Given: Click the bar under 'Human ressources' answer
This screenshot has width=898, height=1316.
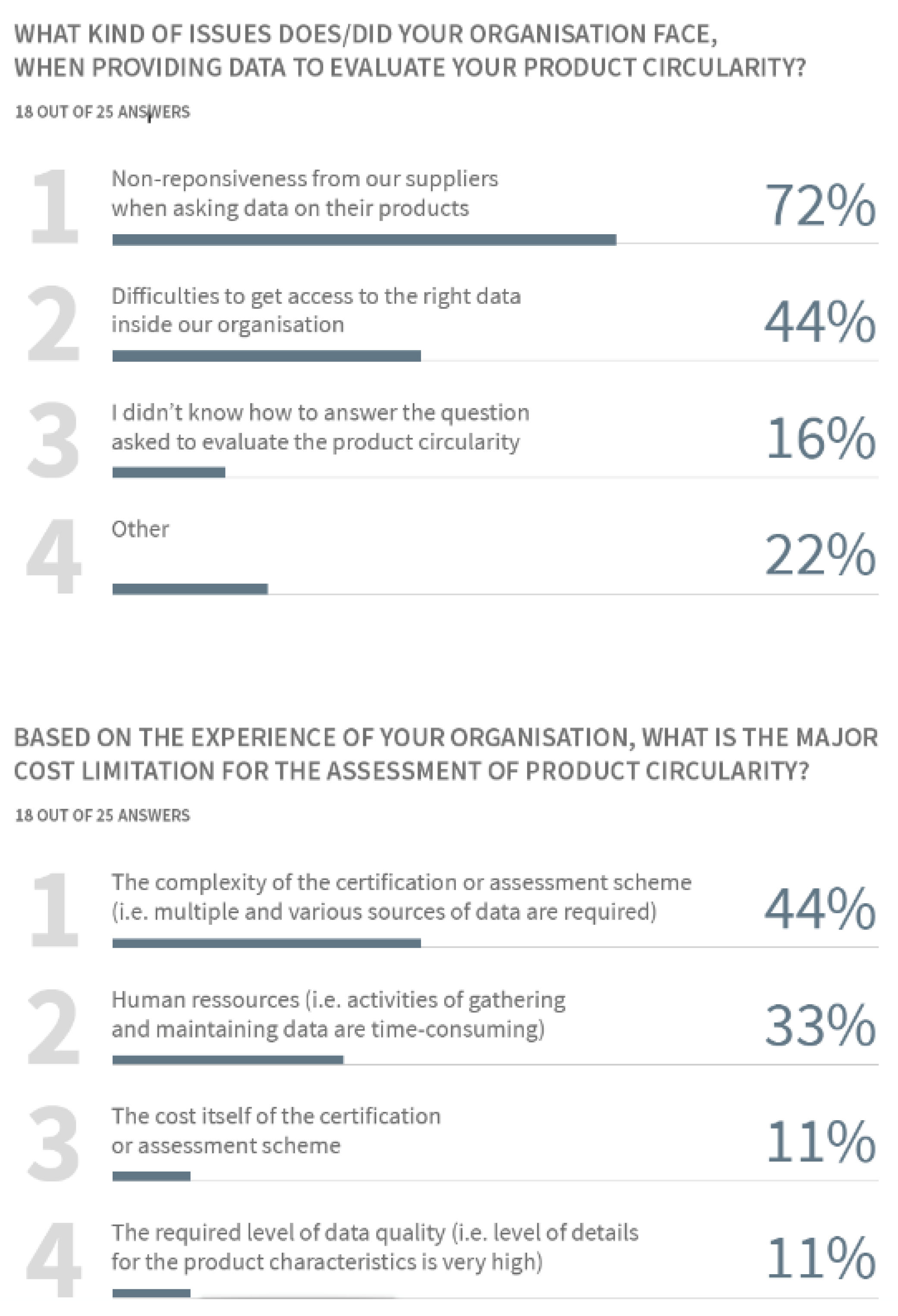Looking at the screenshot, I should click(x=228, y=1060).
